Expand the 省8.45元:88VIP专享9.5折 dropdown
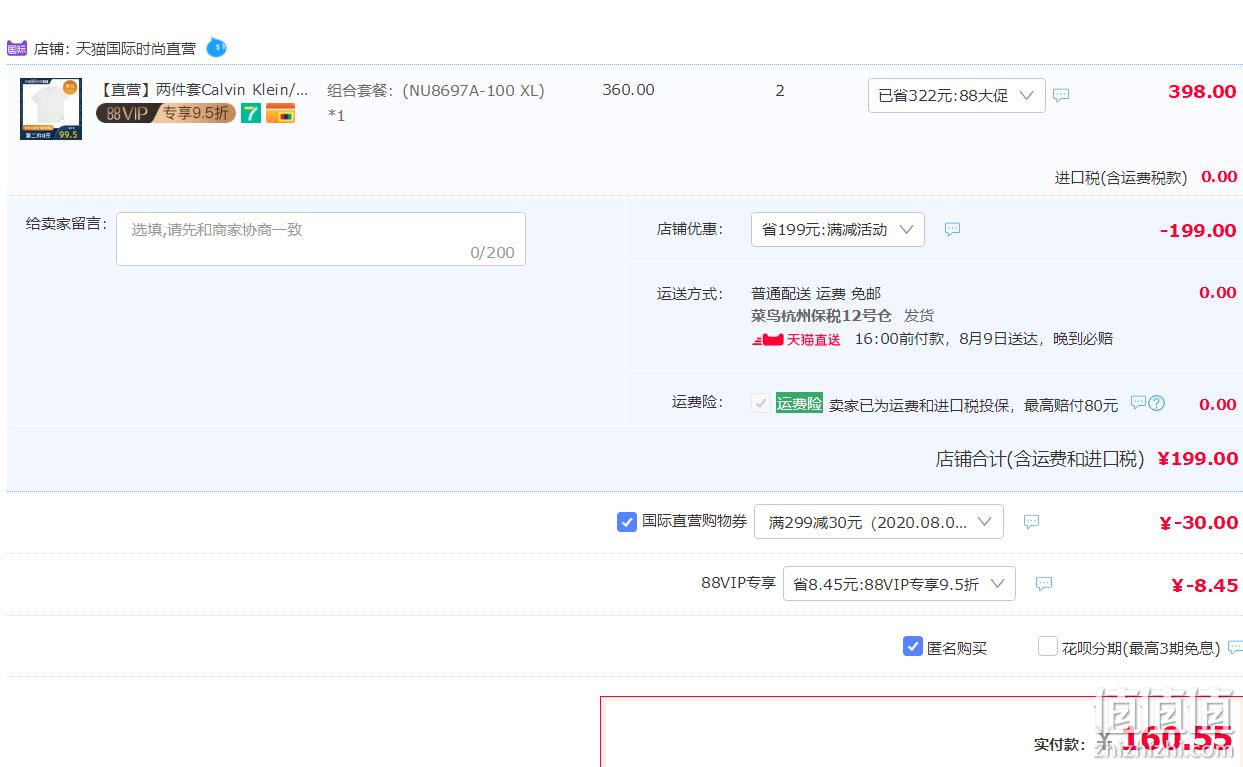This screenshot has width=1243, height=767. pos(899,583)
